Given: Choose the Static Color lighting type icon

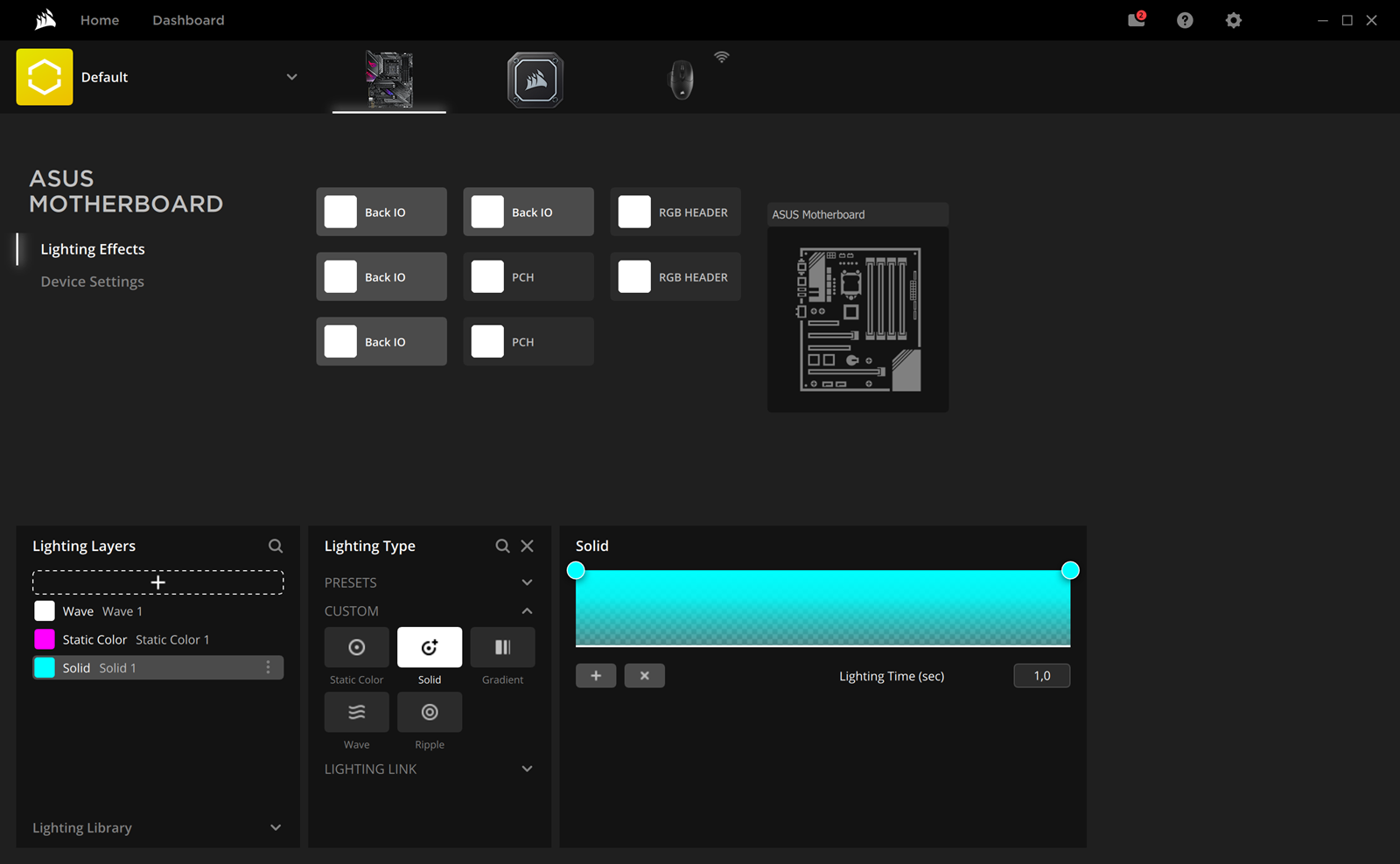Looking at the screenshot, I should pos(357,647).
